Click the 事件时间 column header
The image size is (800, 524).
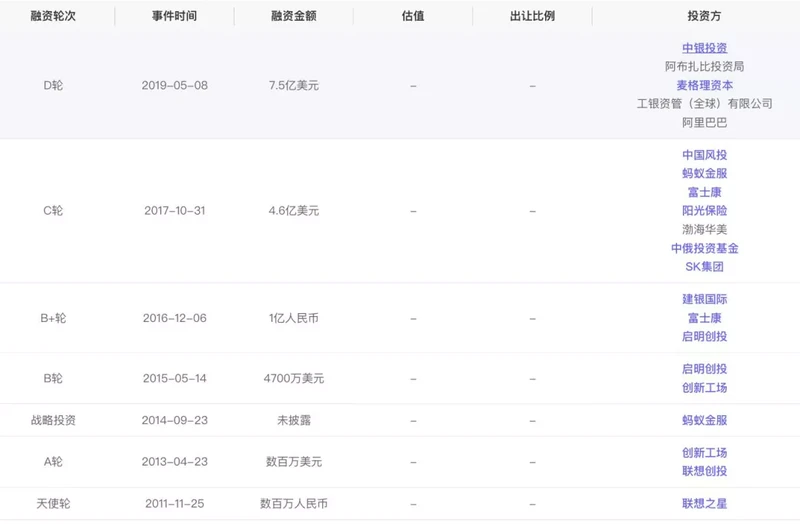click(x=174, y=16)
